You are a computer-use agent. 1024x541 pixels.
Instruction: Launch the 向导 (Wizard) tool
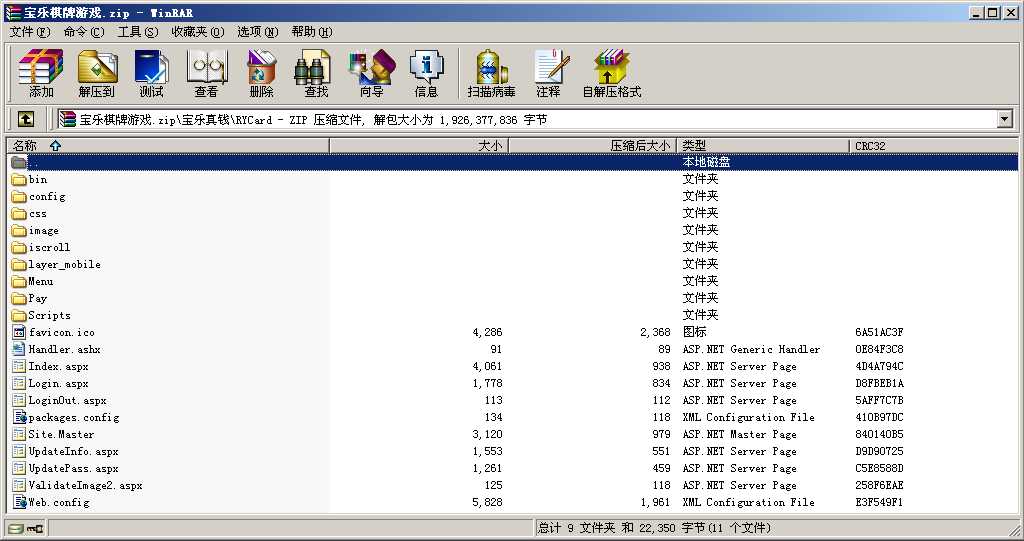tap(372, 73)
